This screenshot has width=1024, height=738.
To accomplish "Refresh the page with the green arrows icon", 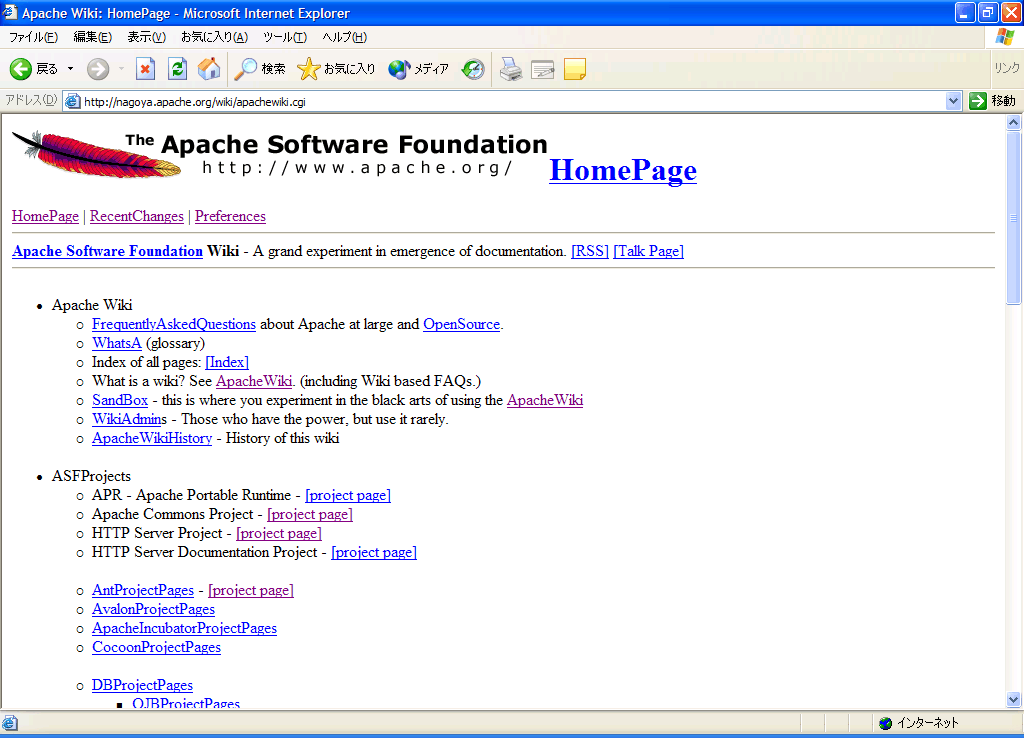I will [x=177, y=69].
